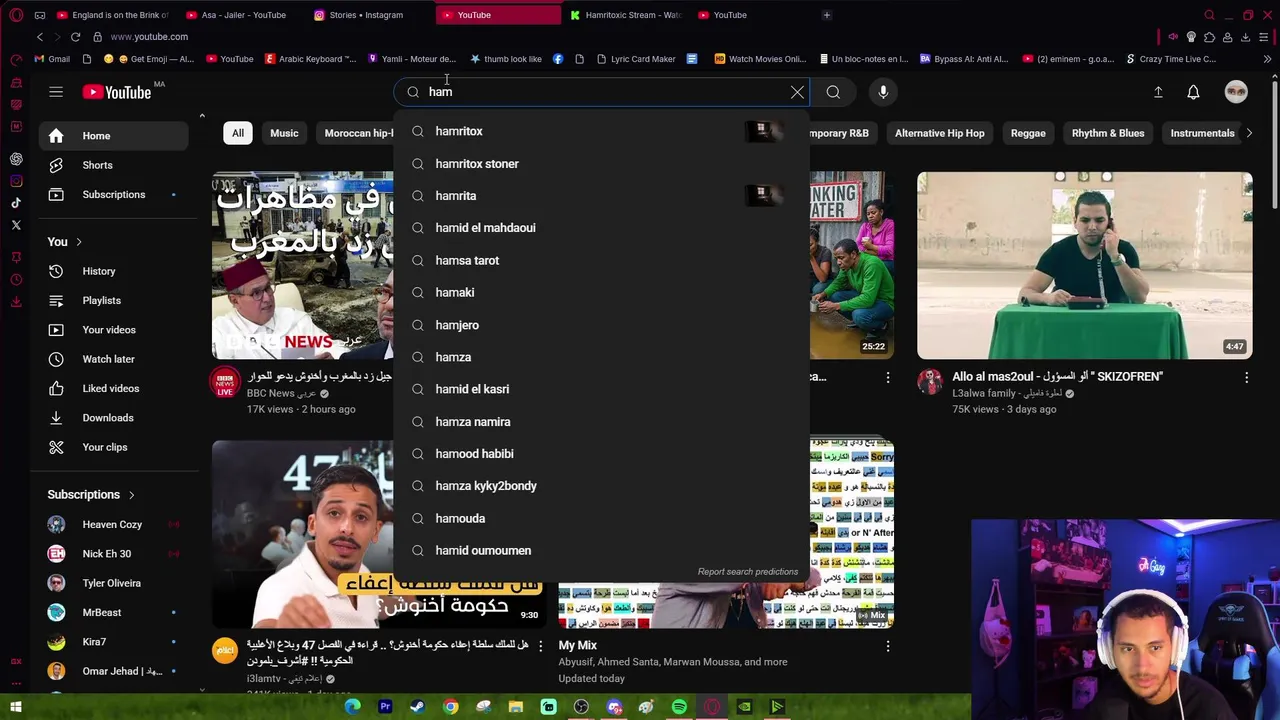This screenshot has width=1280, height=720.
Task: Go back in the browser
Action: click(x=40, y=37)
